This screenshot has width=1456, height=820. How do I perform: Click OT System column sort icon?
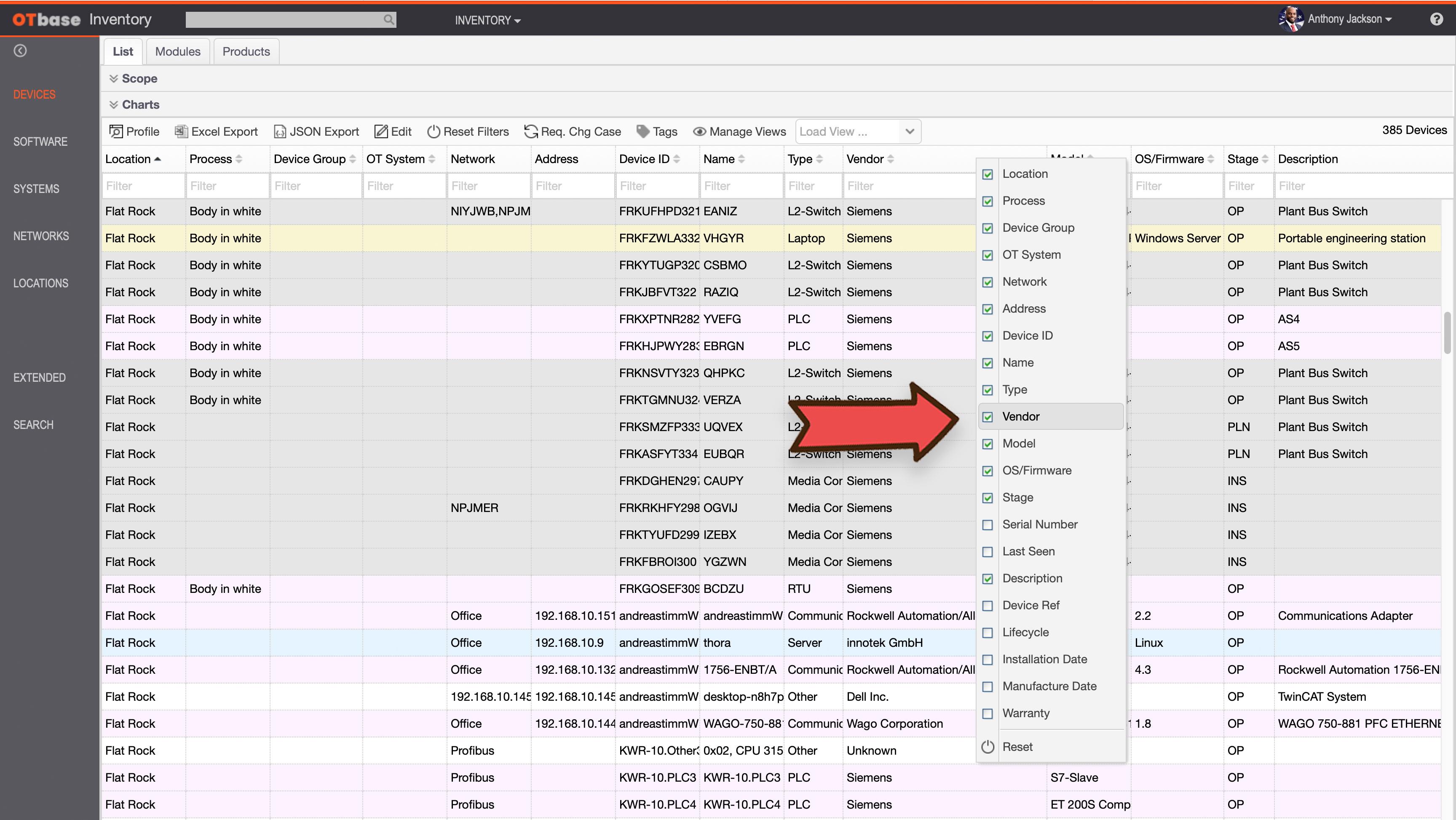(432, 159)
